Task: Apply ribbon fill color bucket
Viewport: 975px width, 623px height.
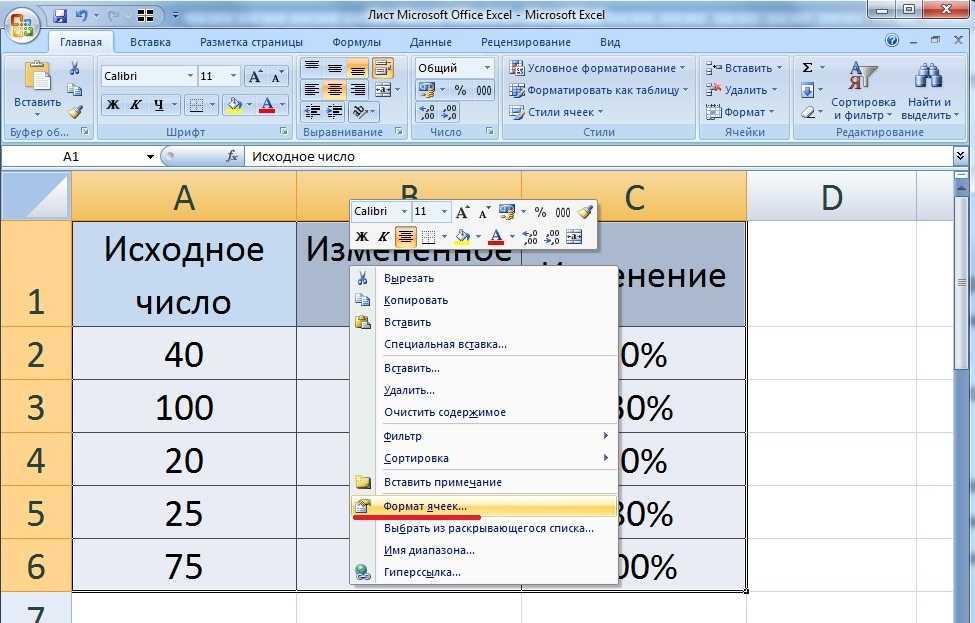Action: click(x=234, y=104)
